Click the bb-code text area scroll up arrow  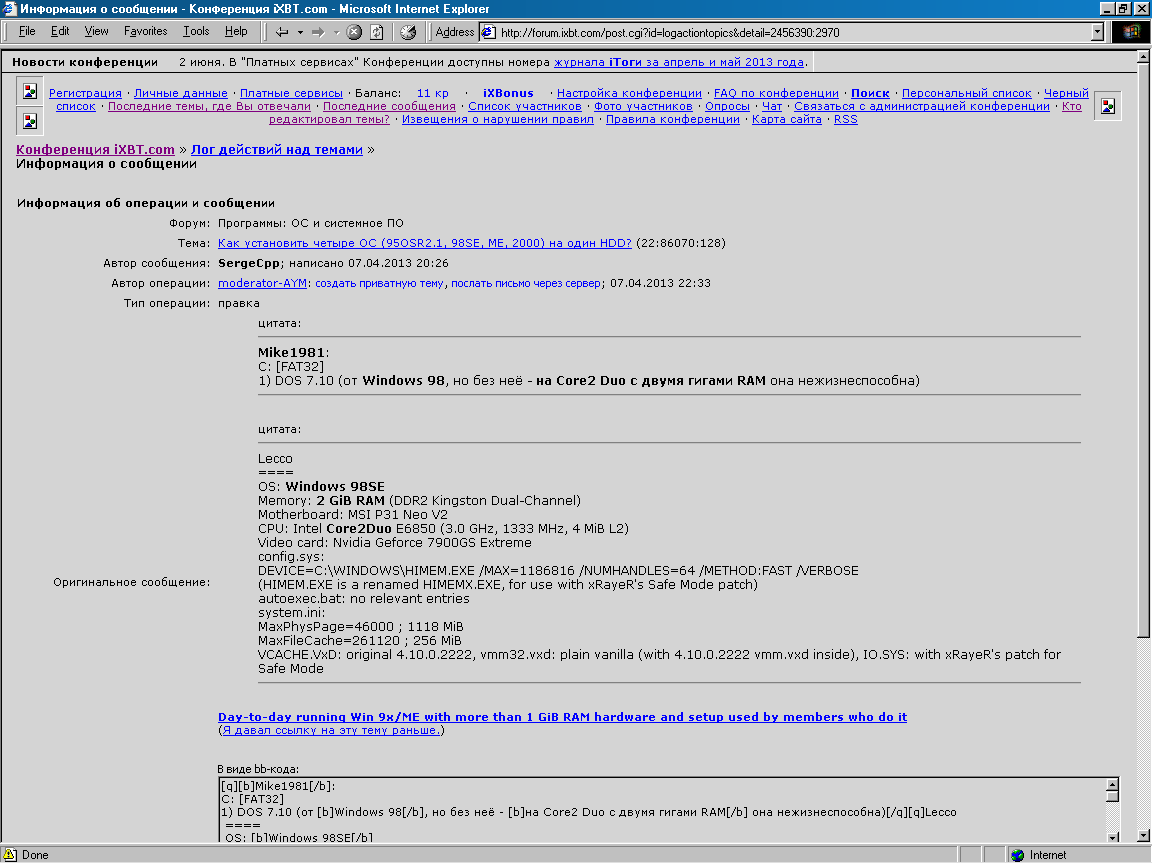[x=1112, y=785]
